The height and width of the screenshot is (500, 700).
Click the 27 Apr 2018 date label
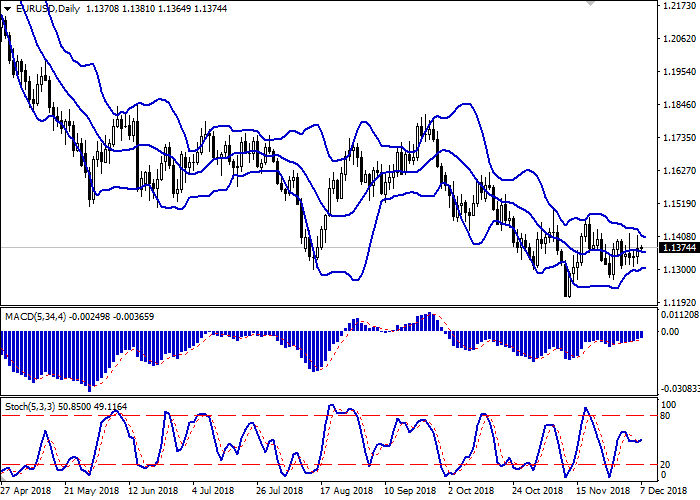(26, 491)
